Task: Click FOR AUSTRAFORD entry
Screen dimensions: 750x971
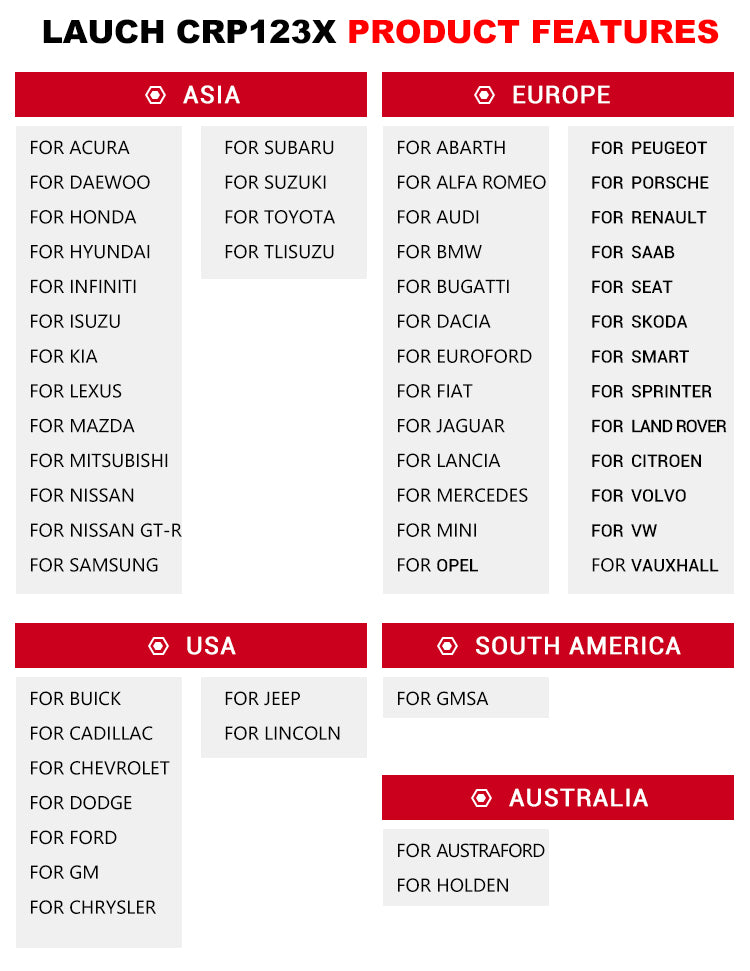Action: coord(470,851)
